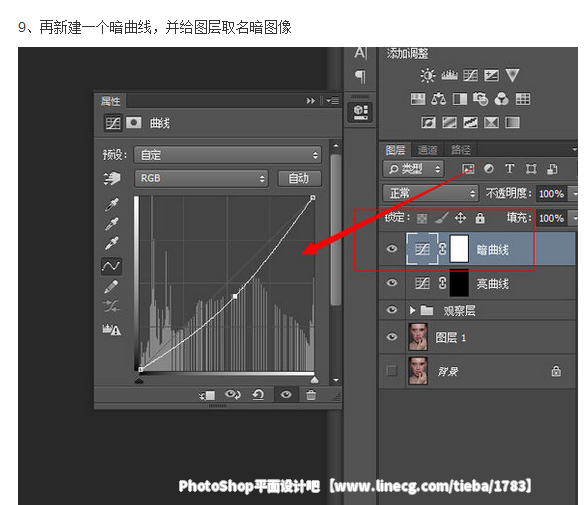Screen dimensions: 587x505
Task: Click the black point input slider
Action: click(139, 380)
